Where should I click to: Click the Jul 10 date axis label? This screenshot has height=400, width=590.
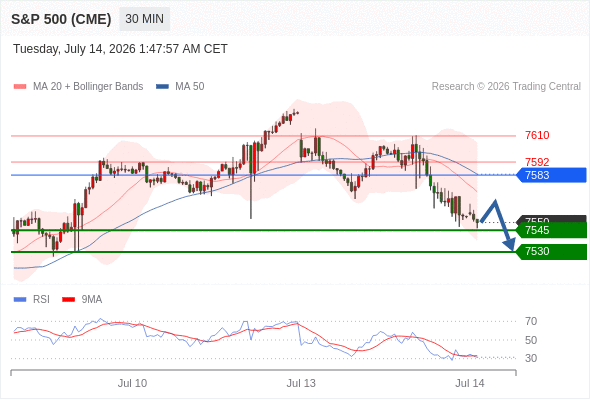(x=132, y=383)
